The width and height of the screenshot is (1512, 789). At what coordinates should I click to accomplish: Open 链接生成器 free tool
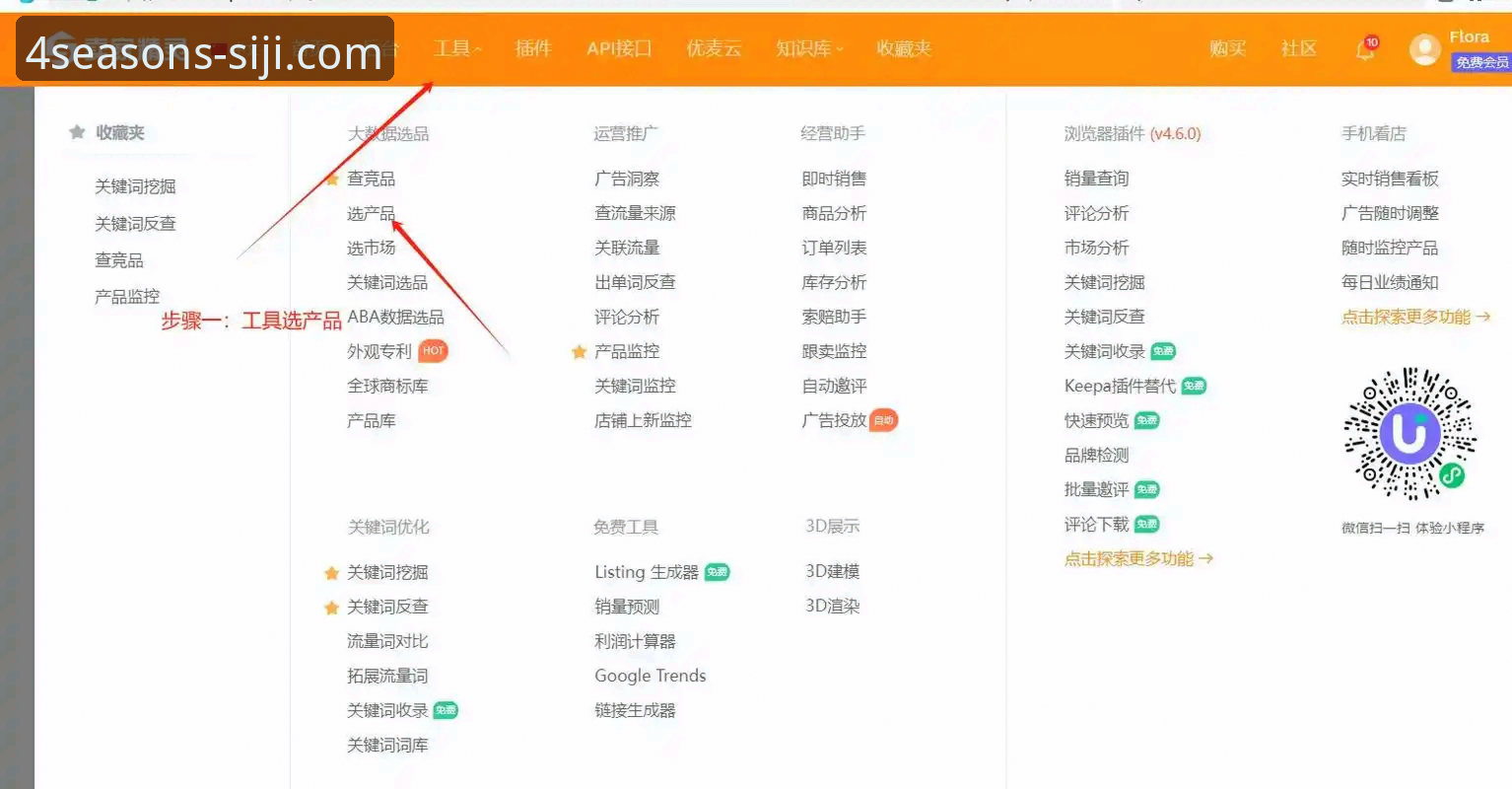coord(635,710)
